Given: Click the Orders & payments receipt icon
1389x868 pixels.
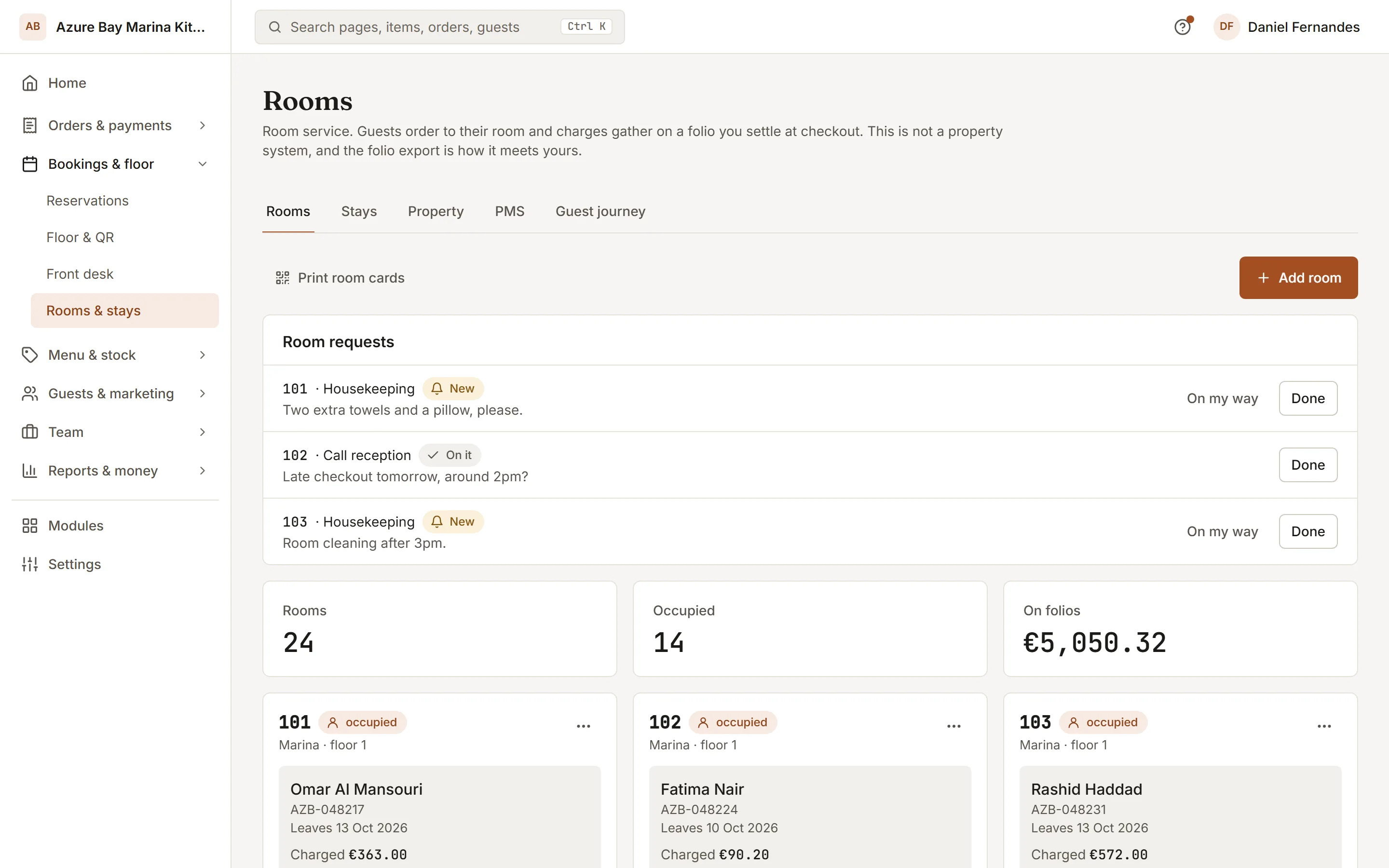Looking at the screenshot, I should pos(30,125).
